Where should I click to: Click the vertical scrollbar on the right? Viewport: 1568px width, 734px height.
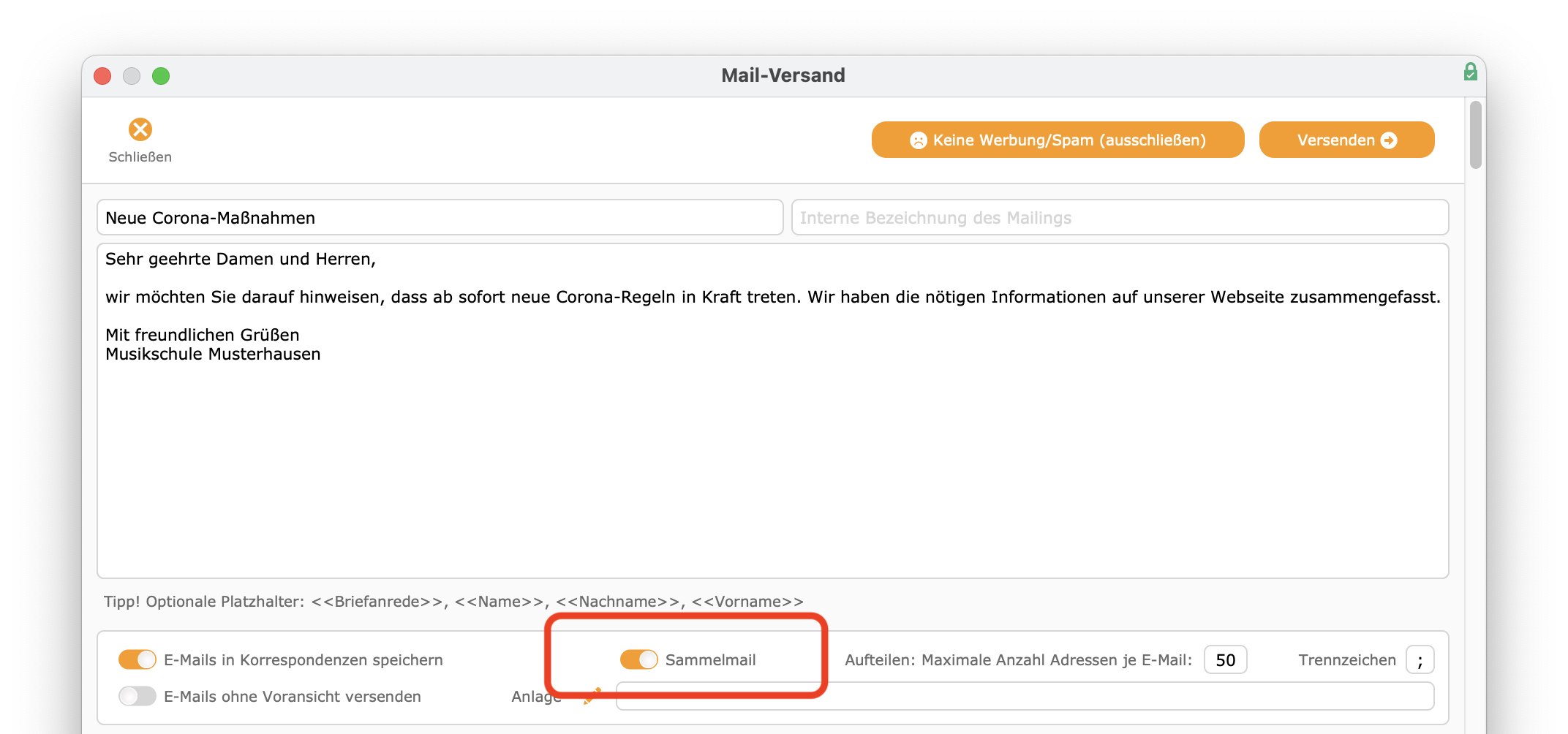1476,135
